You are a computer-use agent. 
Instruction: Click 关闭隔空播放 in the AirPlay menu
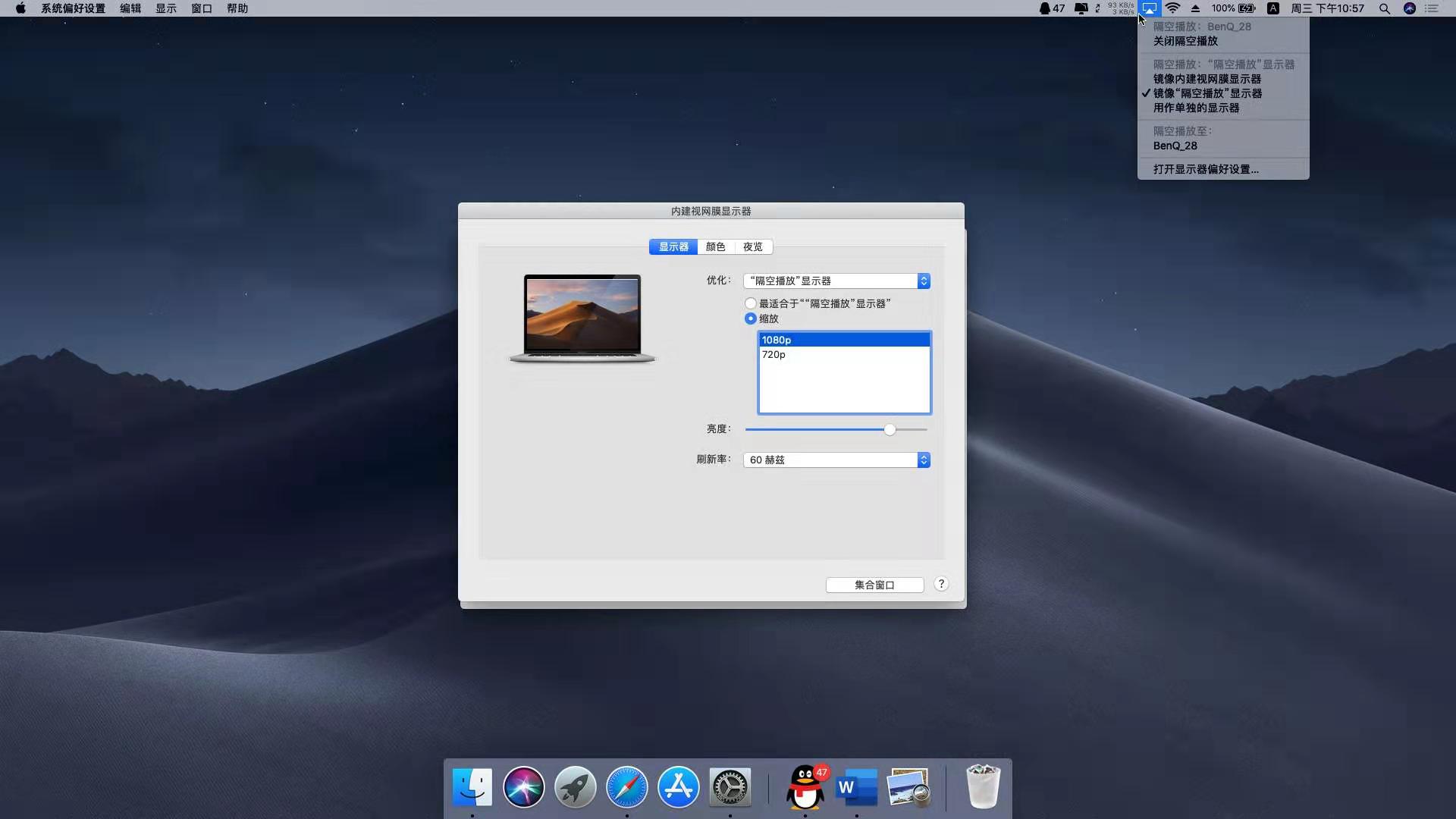point(1185,41)
